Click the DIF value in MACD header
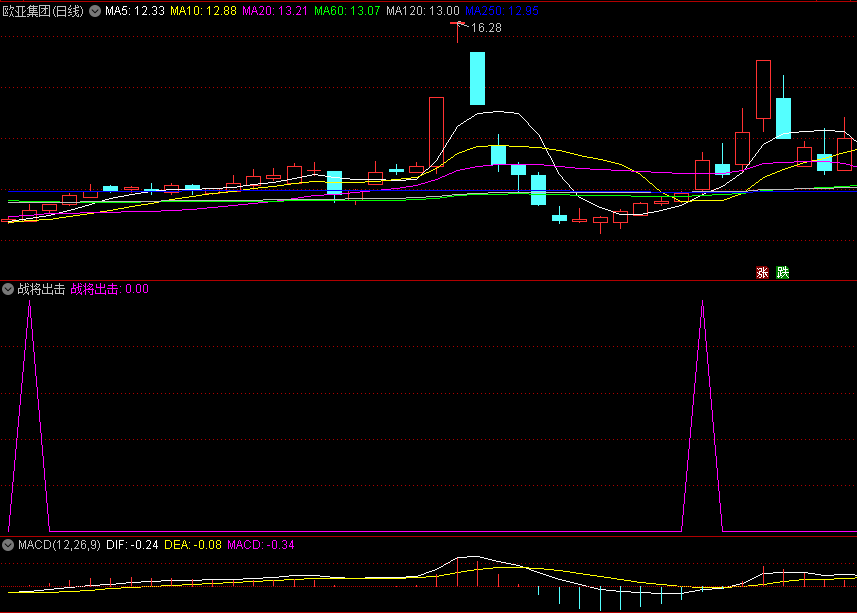The width and height of the screenshot is (857, 613). [132, 545]
